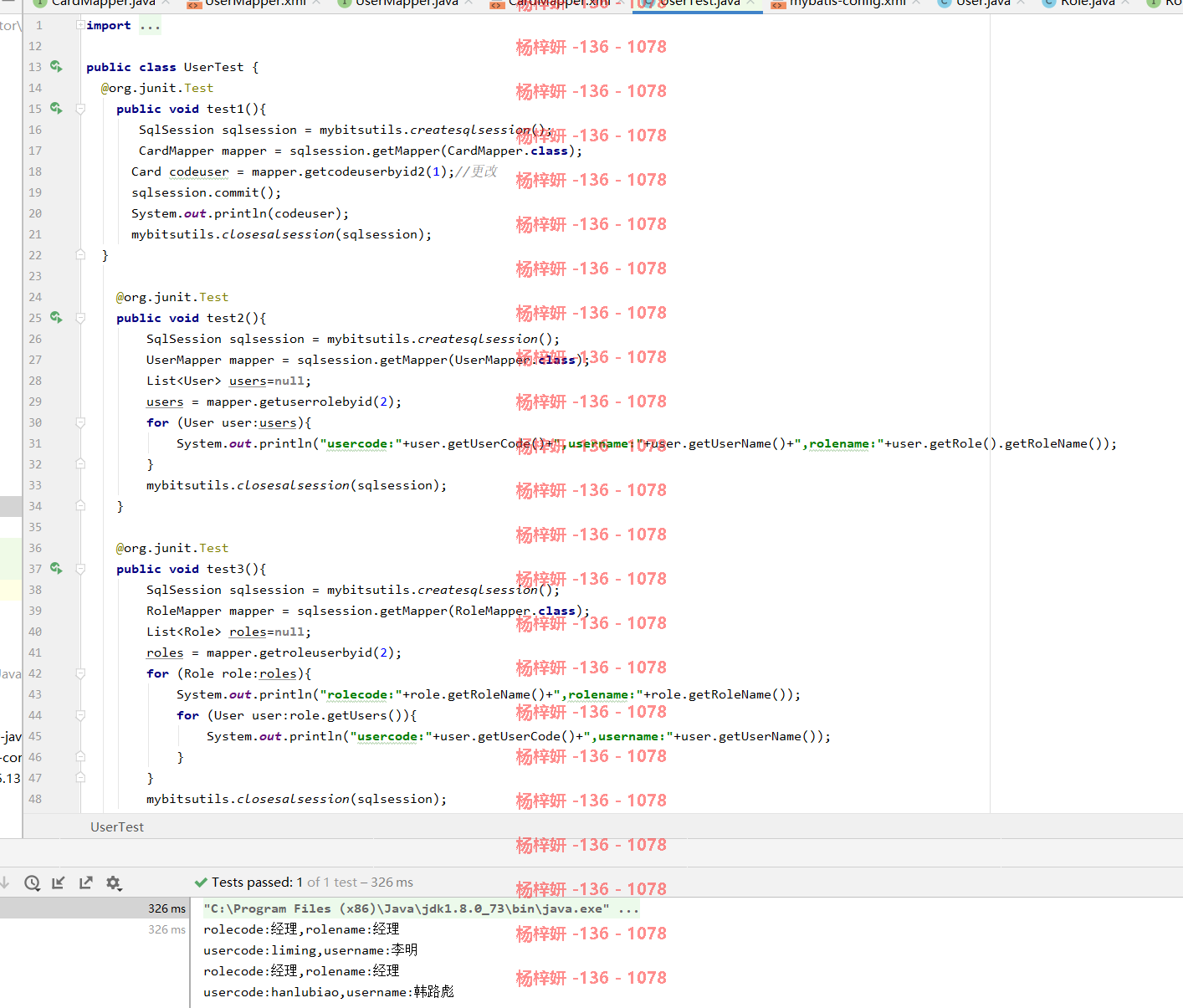Collapse users for-loop at line 30
This screenshot has height=1008, width=1183.
click(80, 422)
